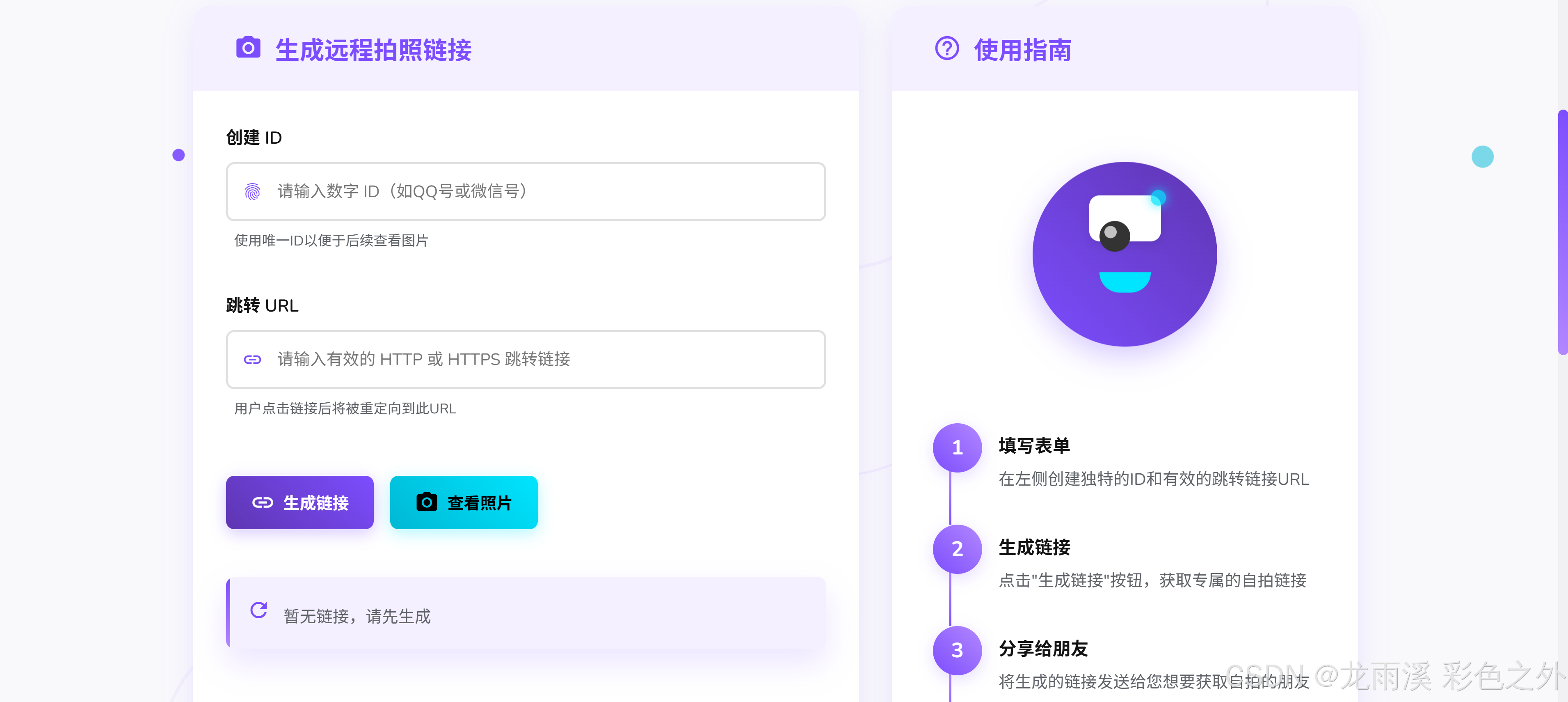Focus the 创建 ID input field
Viewport: 1568px width, 702px height.
(x=526, y=191)
